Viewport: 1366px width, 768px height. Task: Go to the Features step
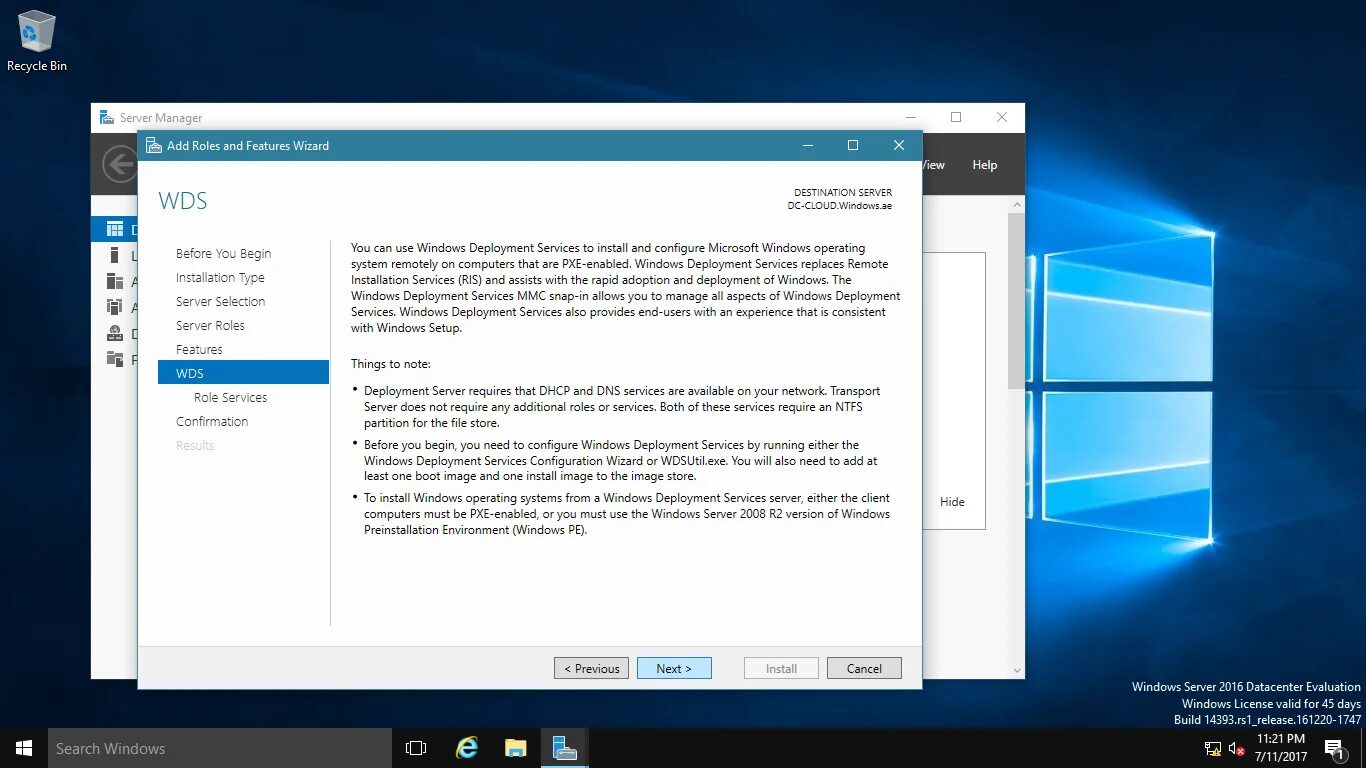coord(199,349)
